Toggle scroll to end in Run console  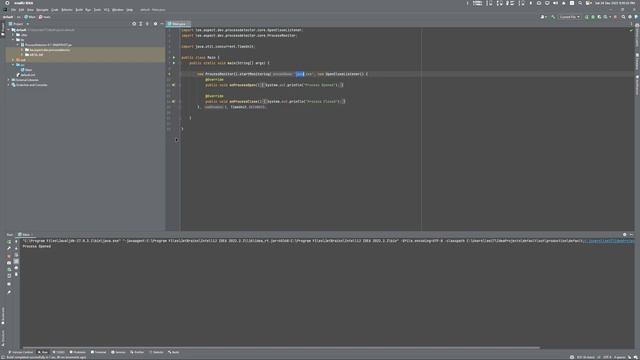pos(16,262)
